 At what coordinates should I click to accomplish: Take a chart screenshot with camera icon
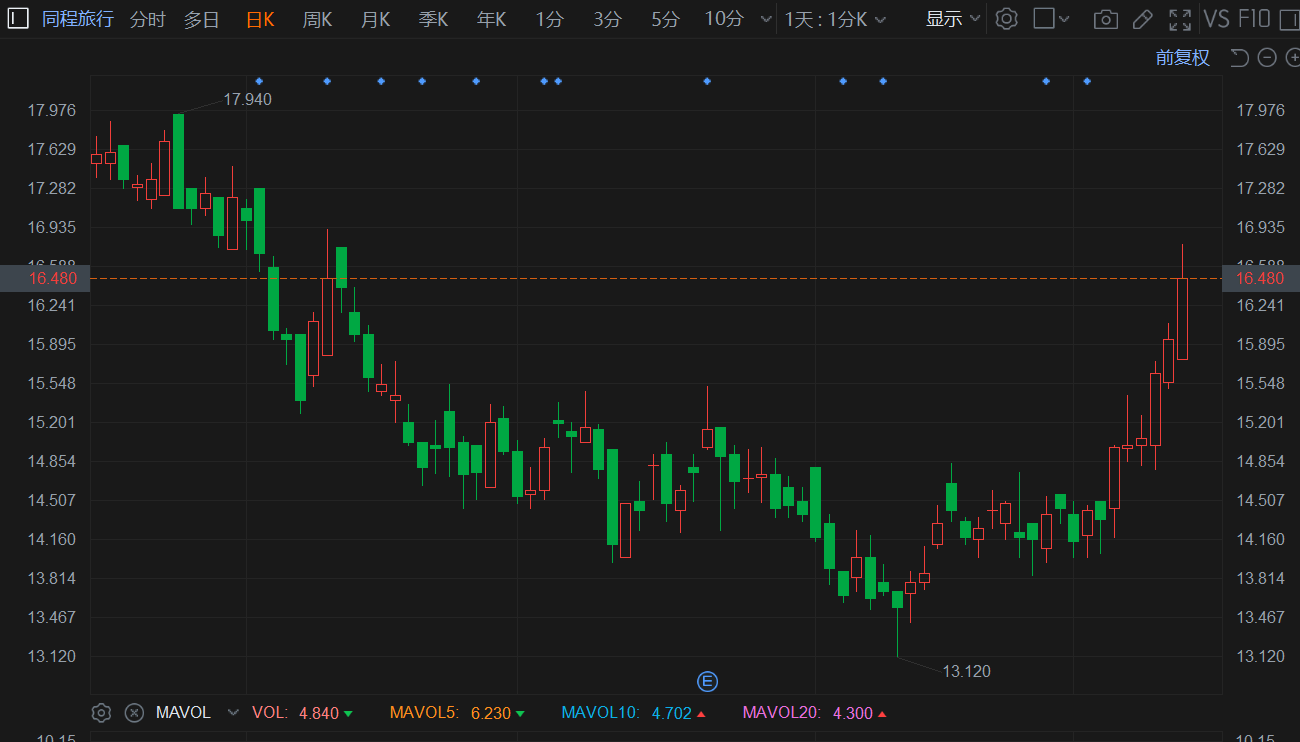(x=1105, y=19)
